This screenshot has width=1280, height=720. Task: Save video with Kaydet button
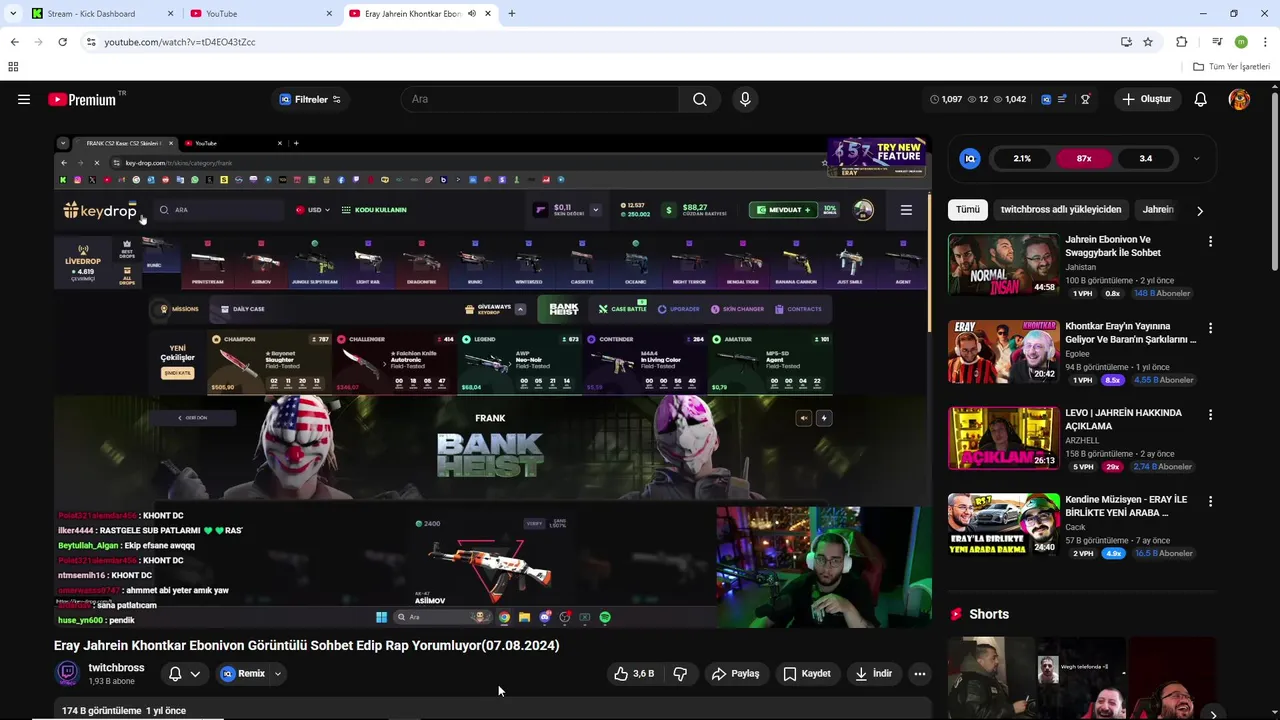coord(807,674)
